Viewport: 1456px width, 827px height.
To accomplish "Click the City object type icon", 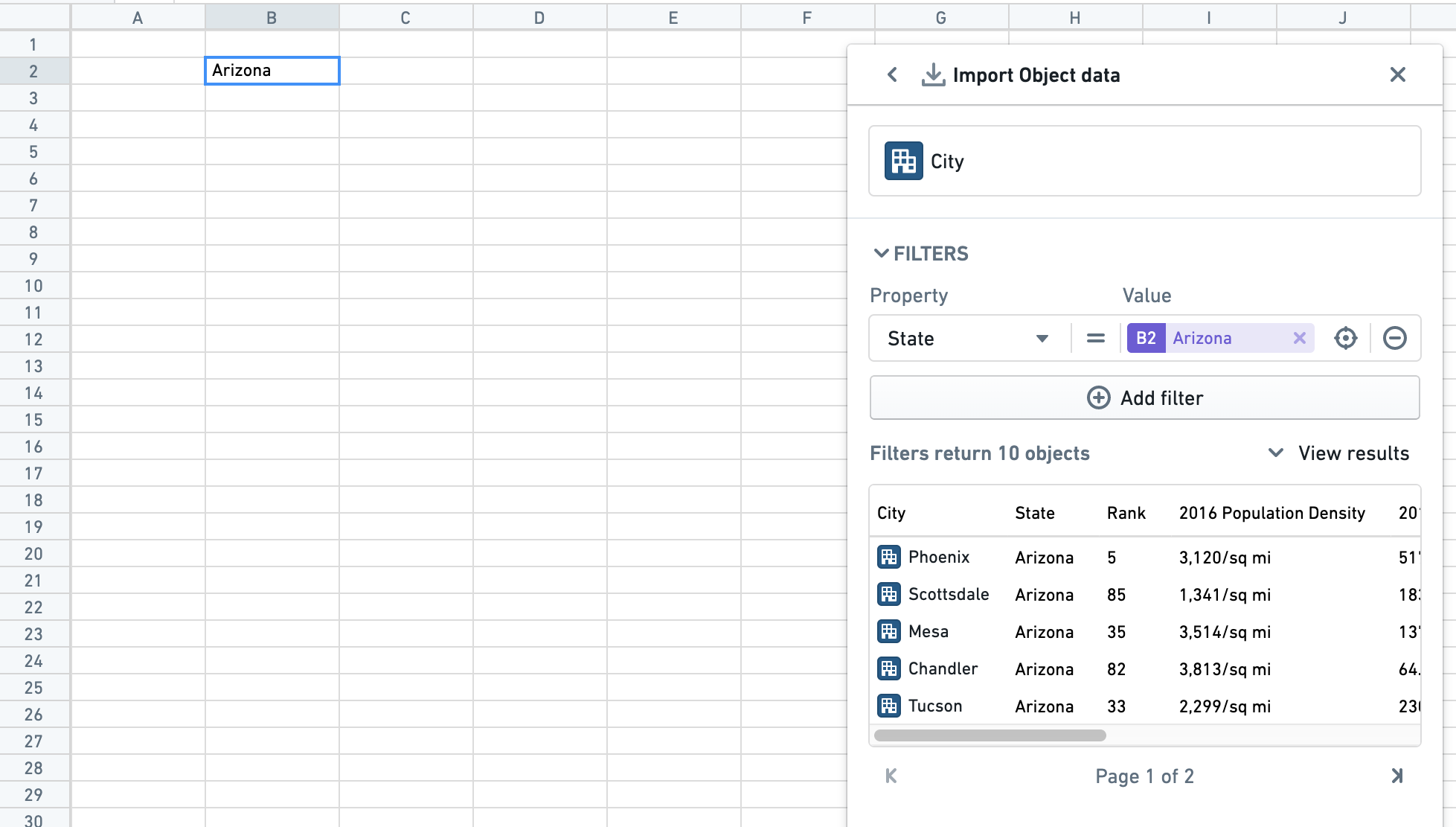I will click(x=903, y=161).
